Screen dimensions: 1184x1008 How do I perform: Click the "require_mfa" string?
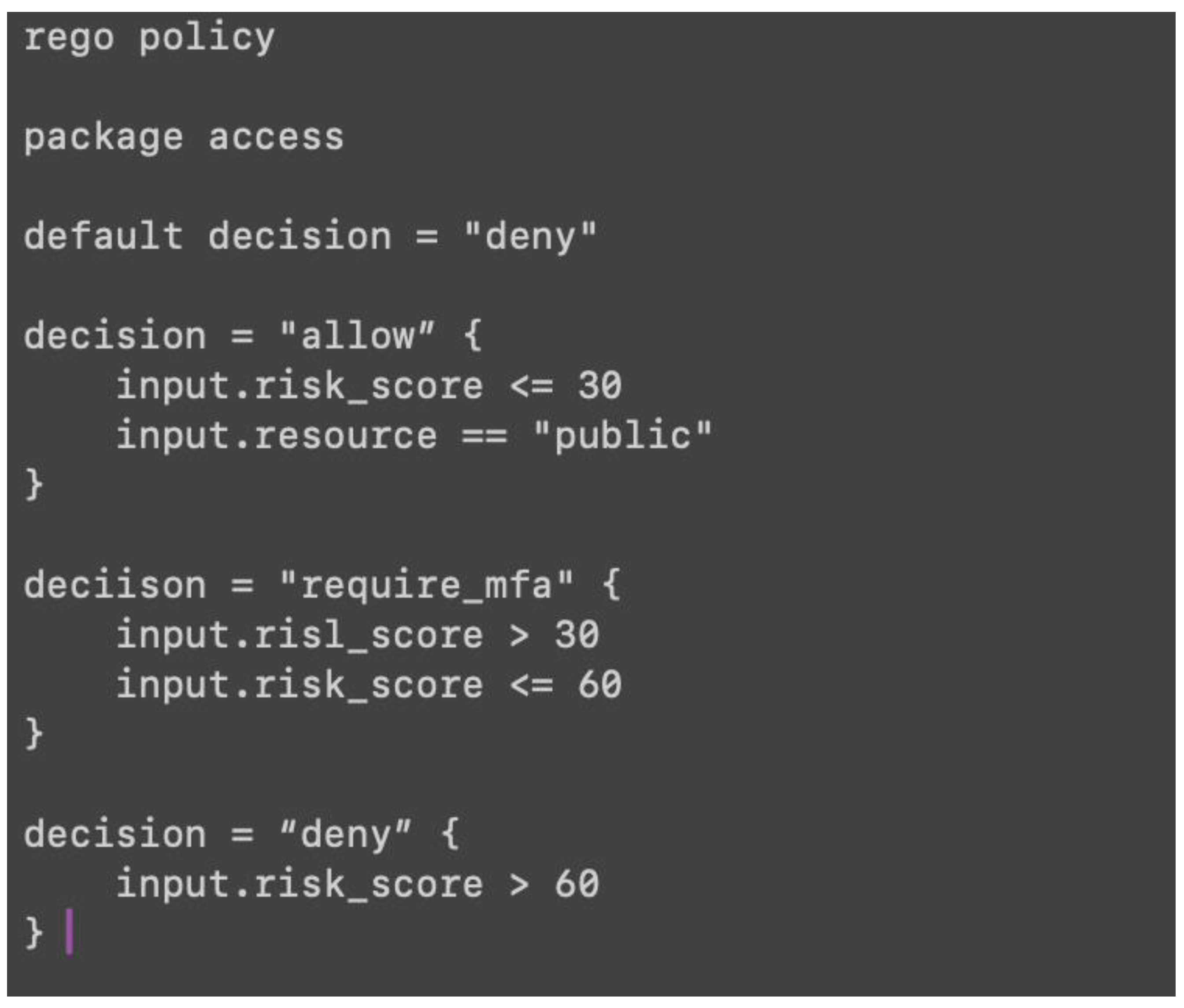[x=426, y=586]
